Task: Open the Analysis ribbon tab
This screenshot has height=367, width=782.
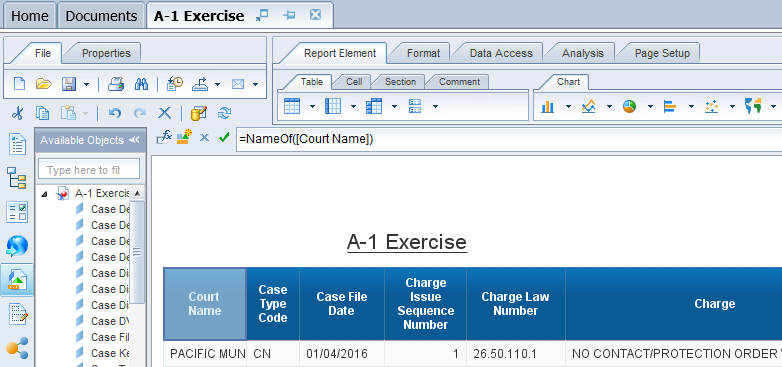Action: click(583, 53)
